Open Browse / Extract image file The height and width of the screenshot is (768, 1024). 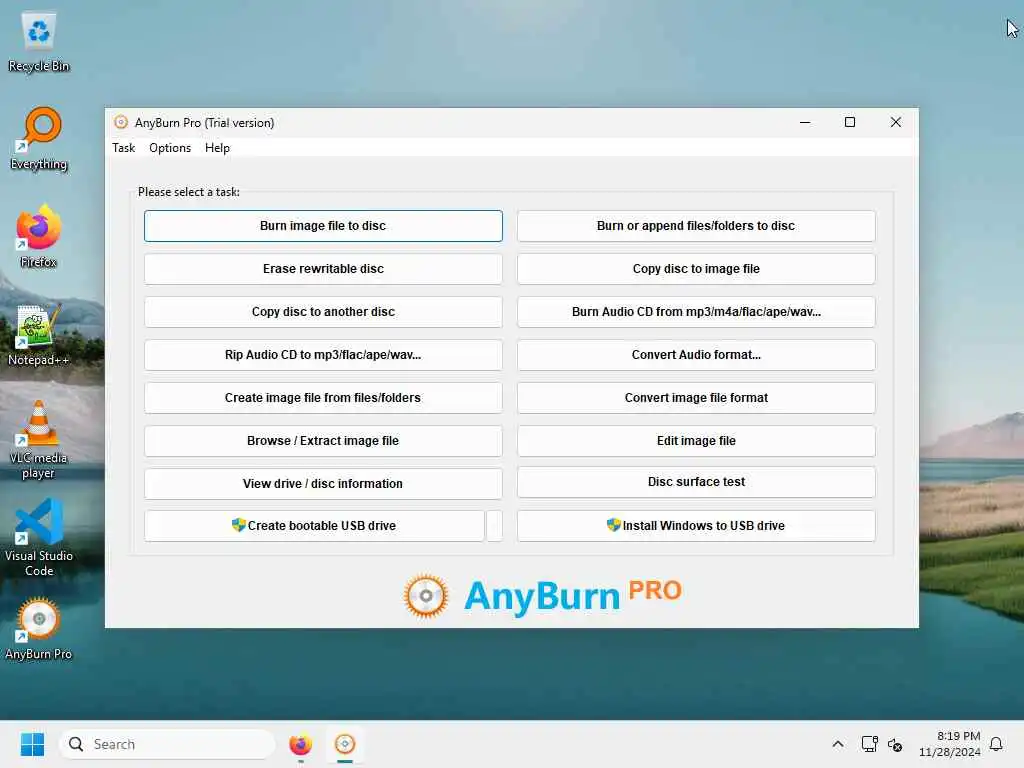pos(323,441)
